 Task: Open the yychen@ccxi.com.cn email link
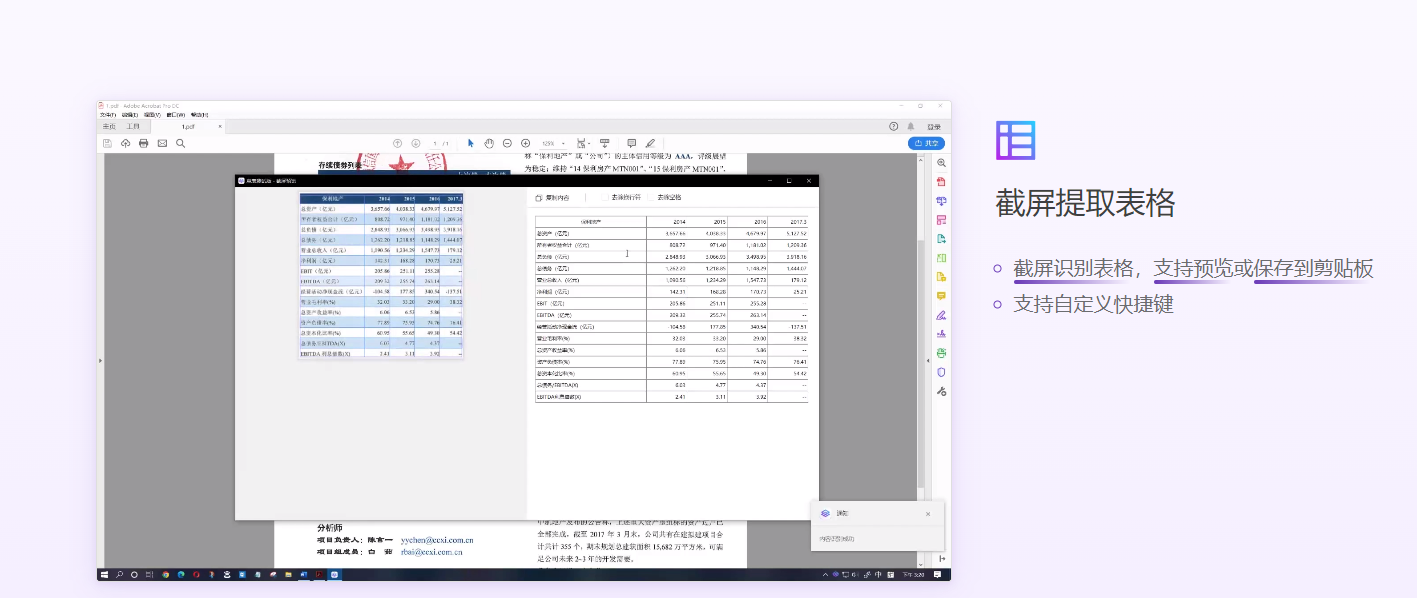[437, 540]
